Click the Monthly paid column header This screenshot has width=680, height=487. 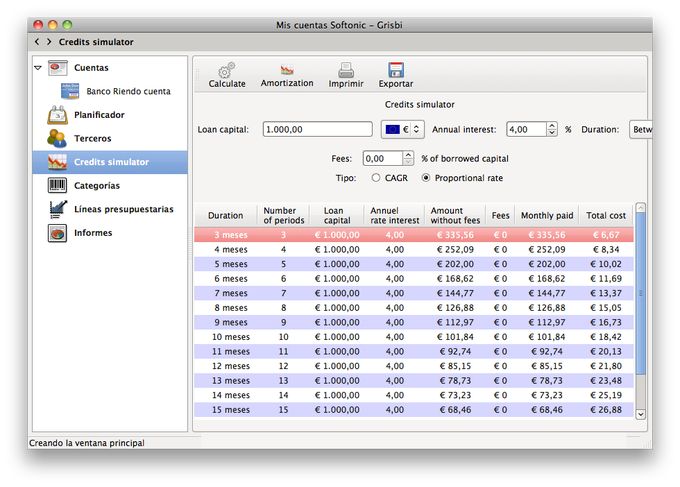(547, 215)
